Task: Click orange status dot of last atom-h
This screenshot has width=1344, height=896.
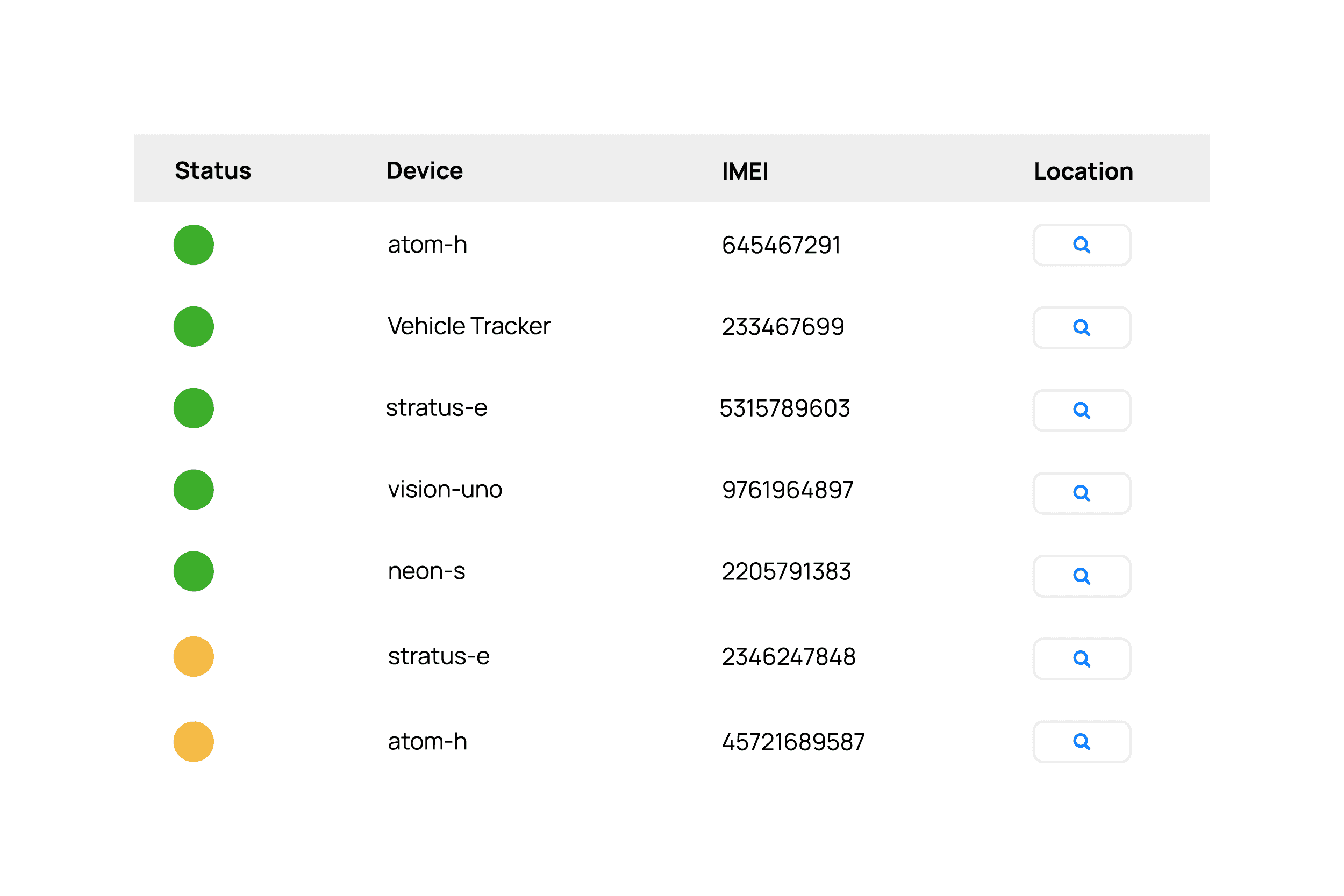Action: click(x=194, y=742)
